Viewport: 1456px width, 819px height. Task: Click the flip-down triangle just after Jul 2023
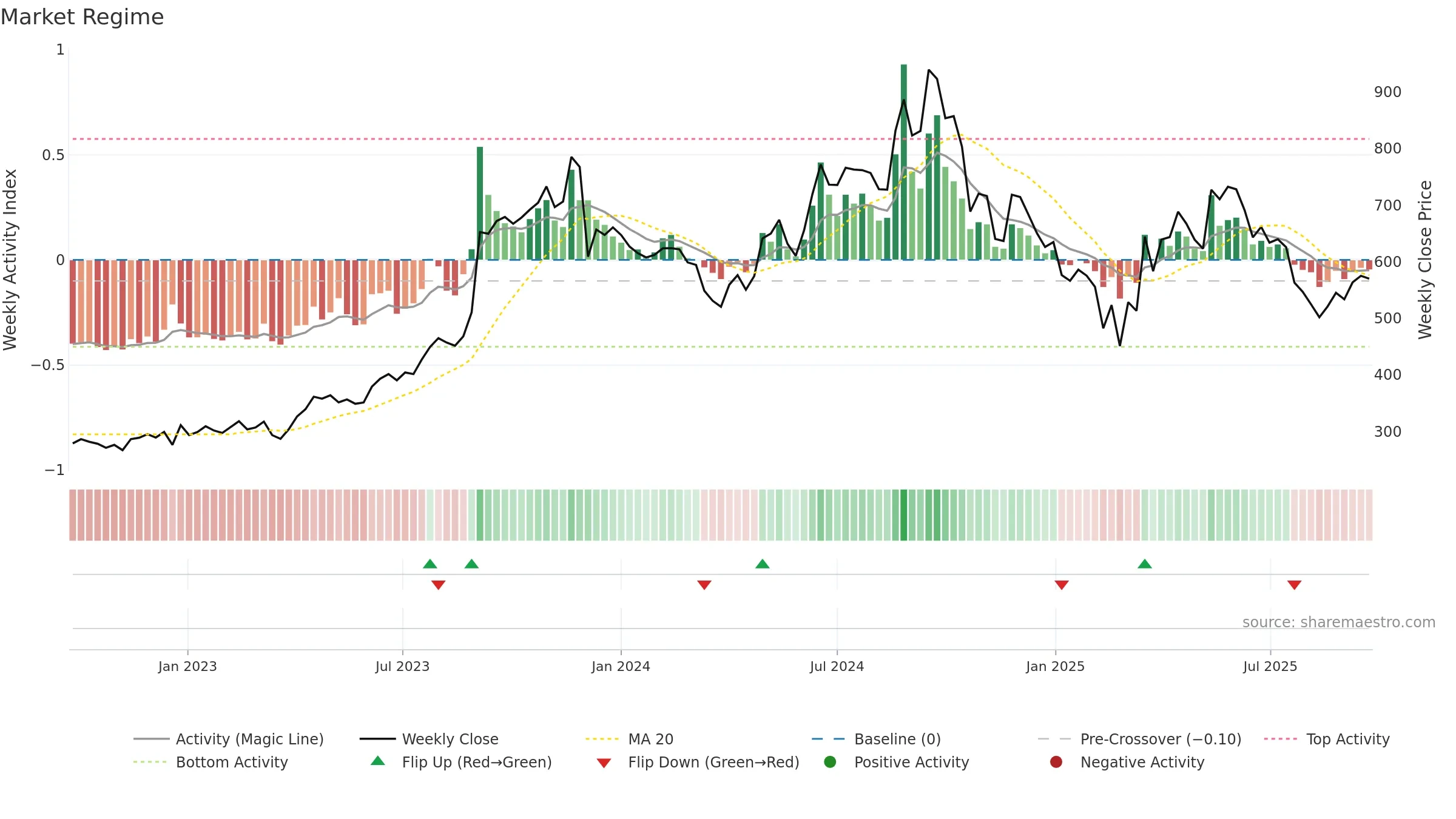[x=439, y=585]
